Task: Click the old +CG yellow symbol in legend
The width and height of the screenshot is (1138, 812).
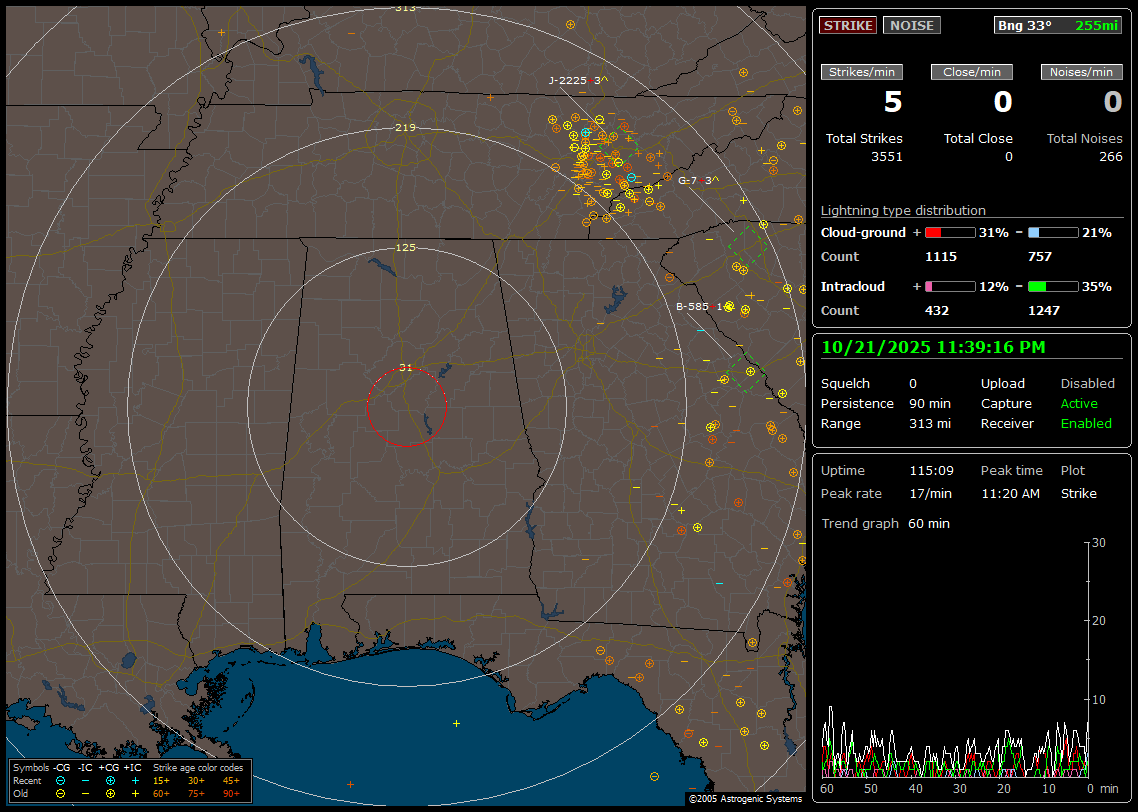Action: point(110,793)
